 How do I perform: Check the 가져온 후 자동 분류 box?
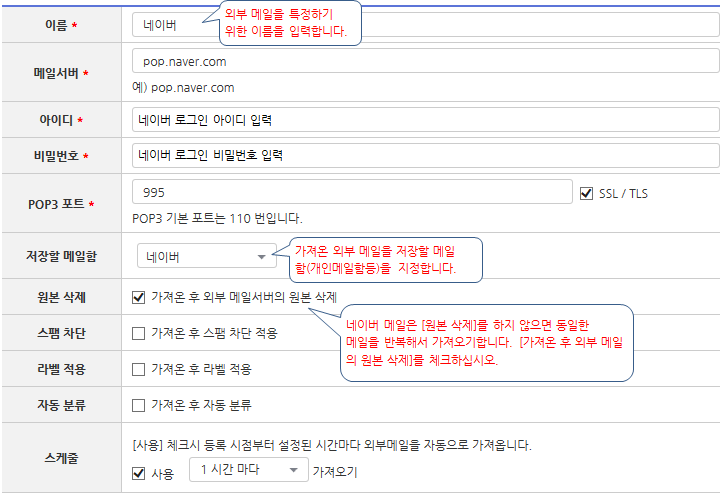coord(139,405)
